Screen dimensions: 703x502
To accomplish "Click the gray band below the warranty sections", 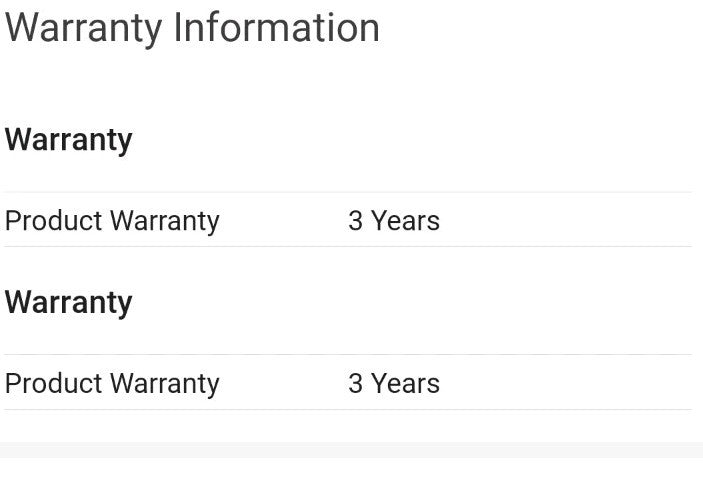I will tap(351, 450).
